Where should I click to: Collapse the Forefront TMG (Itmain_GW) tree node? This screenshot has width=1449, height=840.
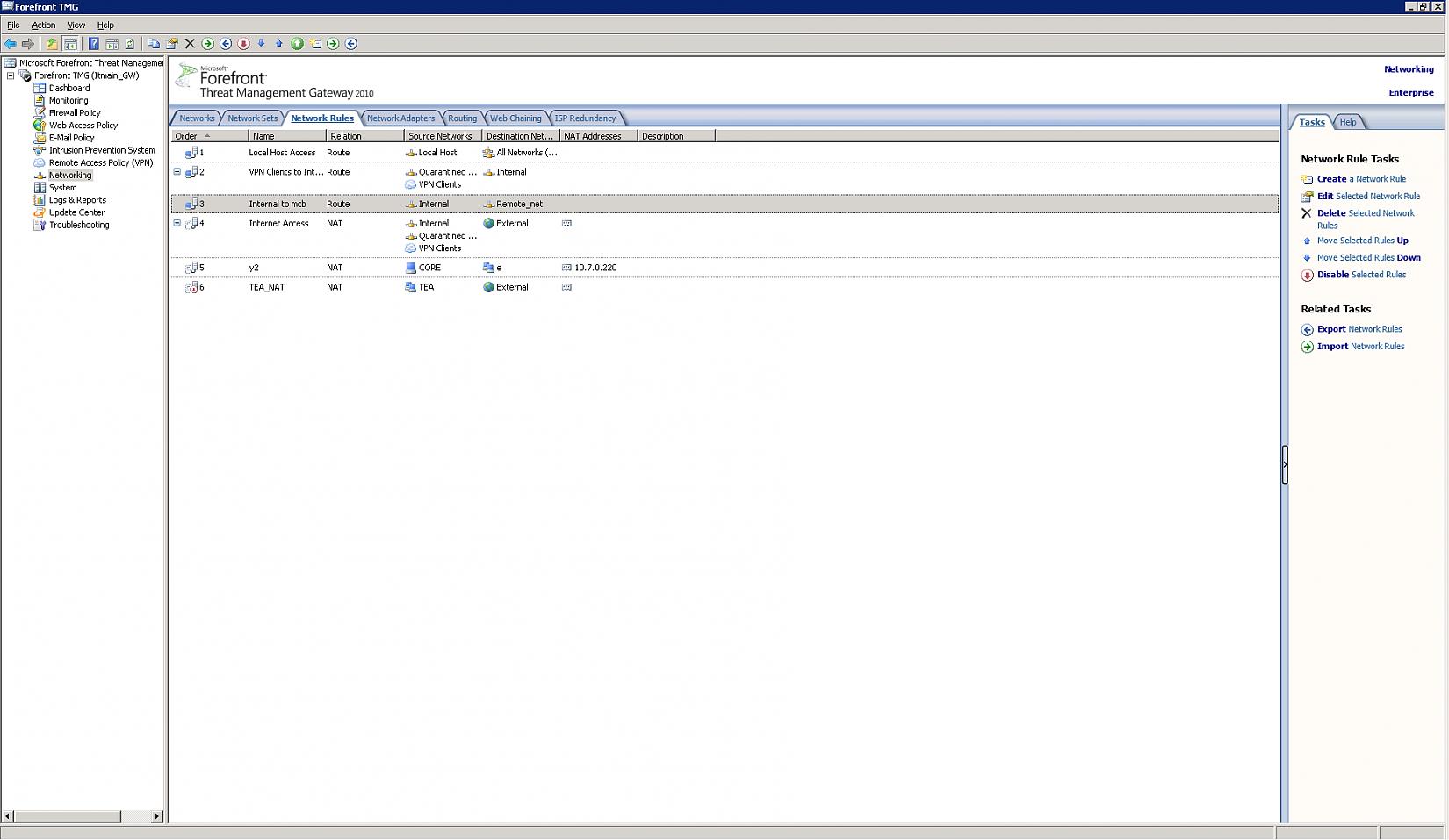tap(11, 75)
